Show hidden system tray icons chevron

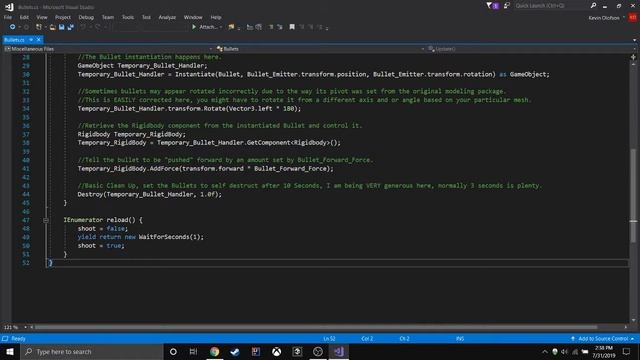click(544, 351)
